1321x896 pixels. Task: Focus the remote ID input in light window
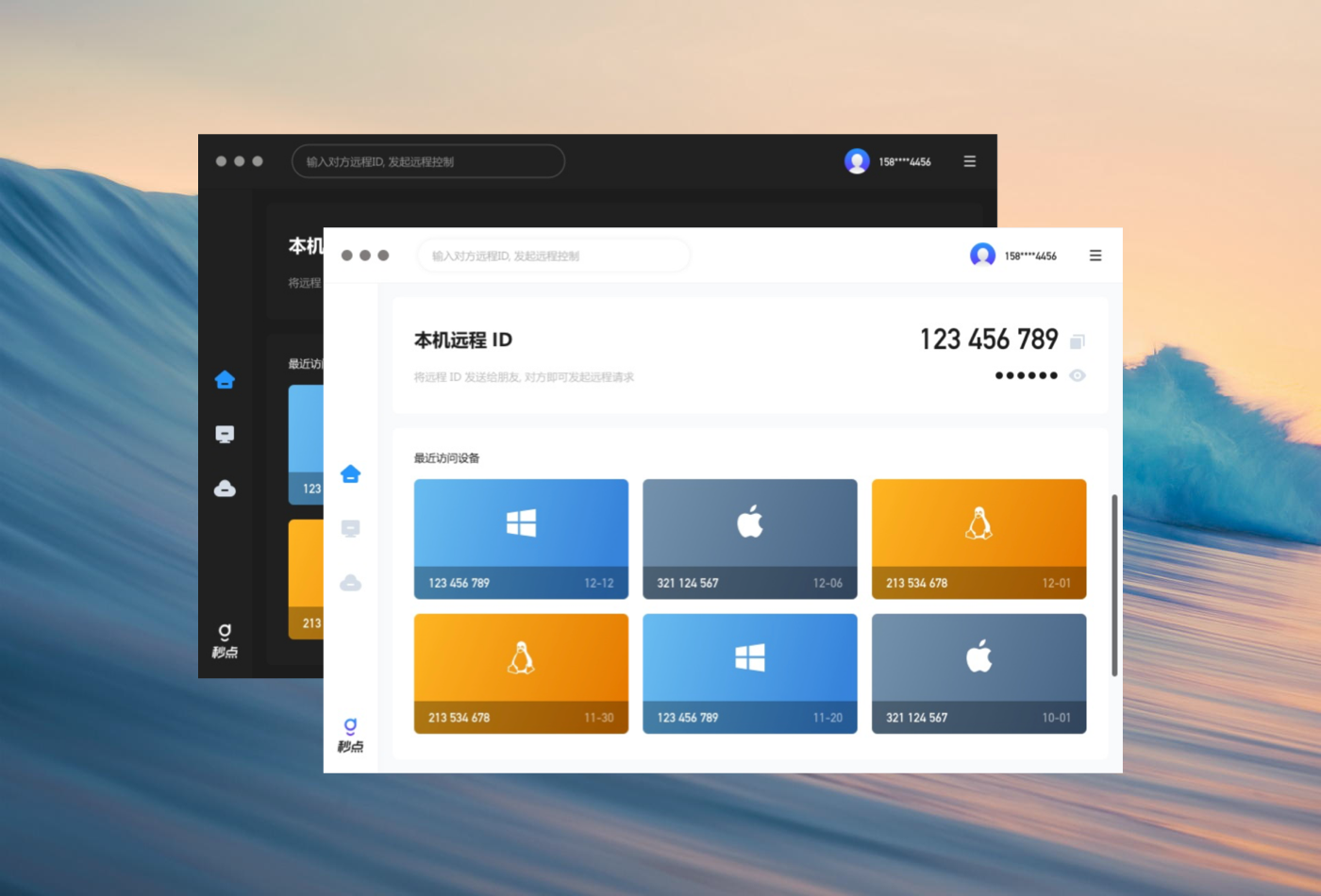(x=553, y=256)
